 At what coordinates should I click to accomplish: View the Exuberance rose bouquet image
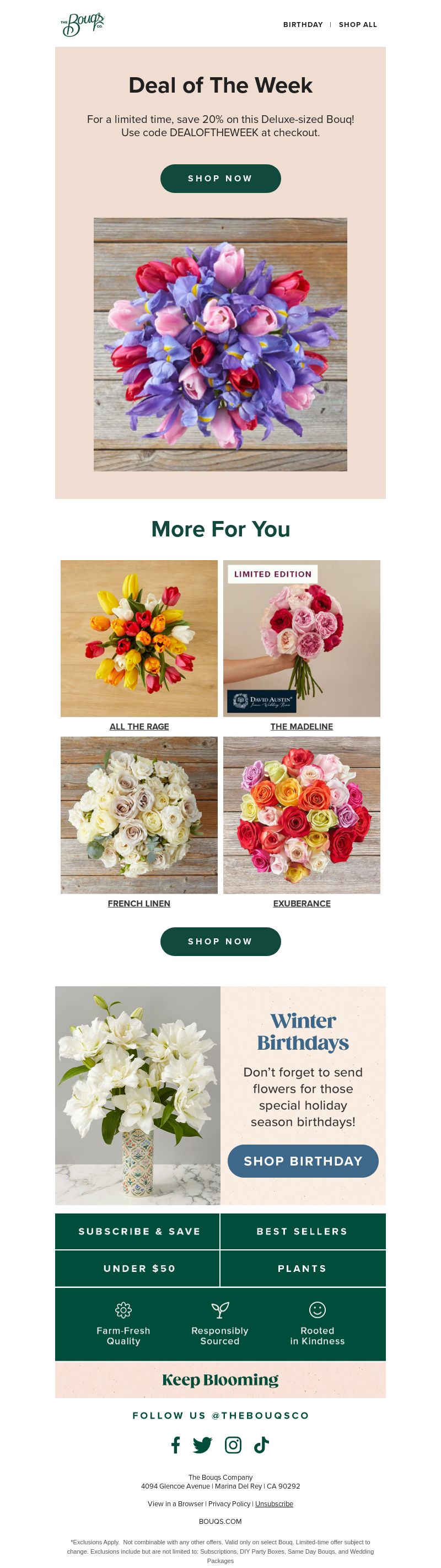[x=302, y=815]
